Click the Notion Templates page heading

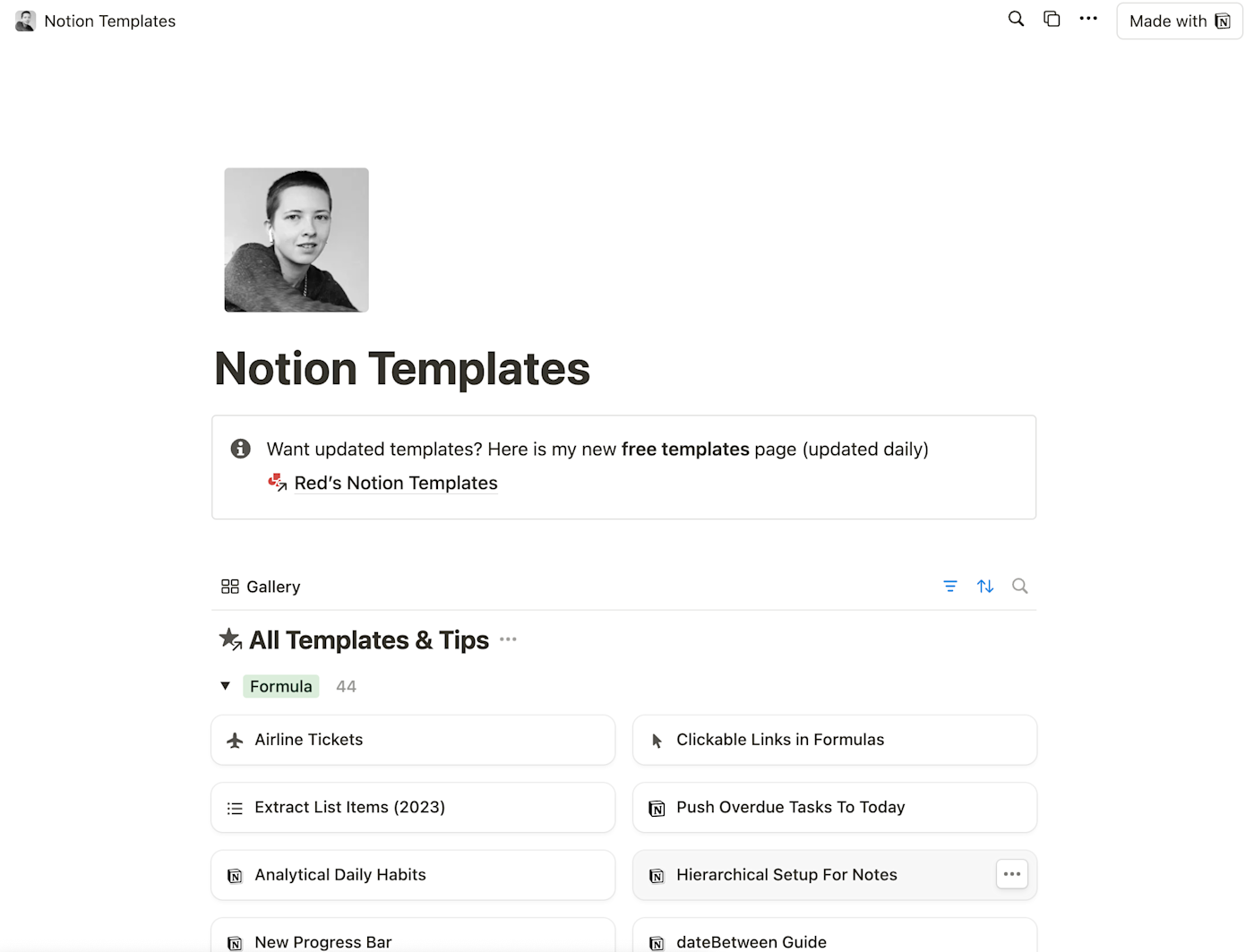[402, 368]
